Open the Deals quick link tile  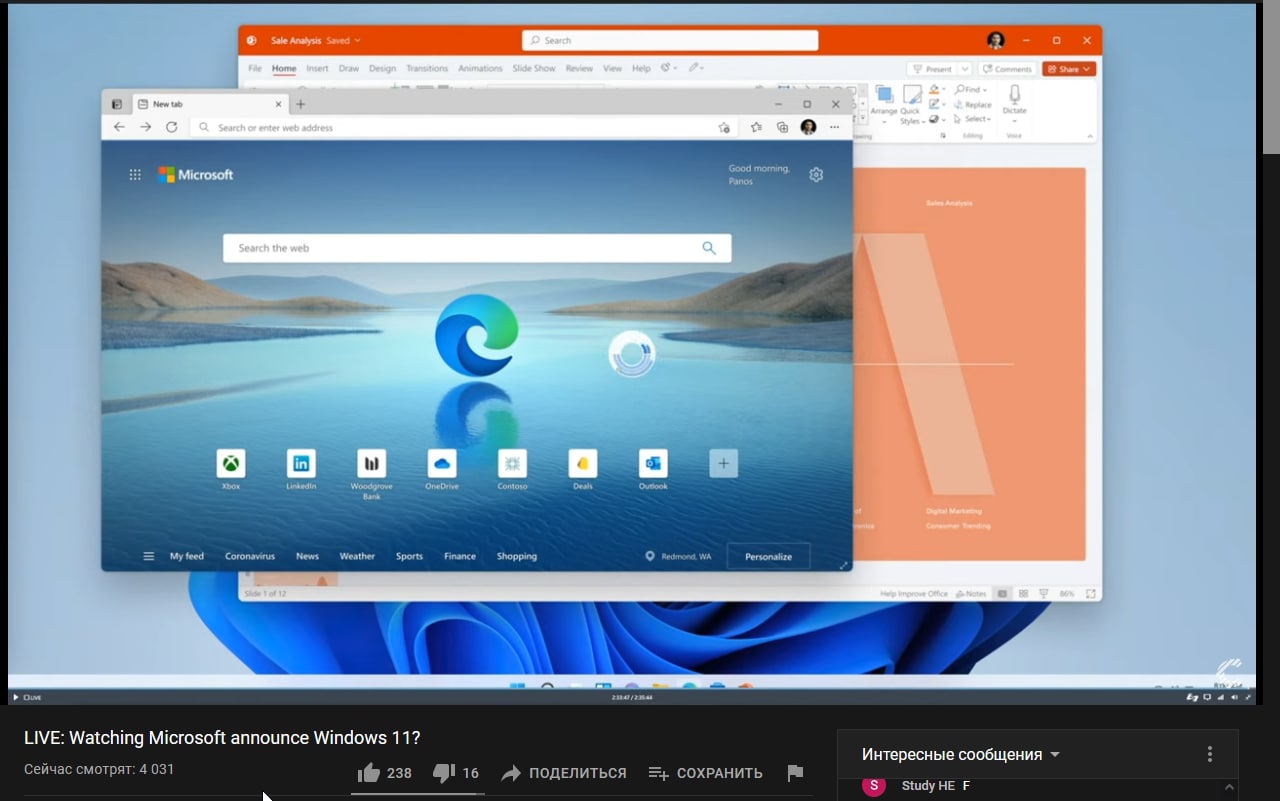point(583,463)
